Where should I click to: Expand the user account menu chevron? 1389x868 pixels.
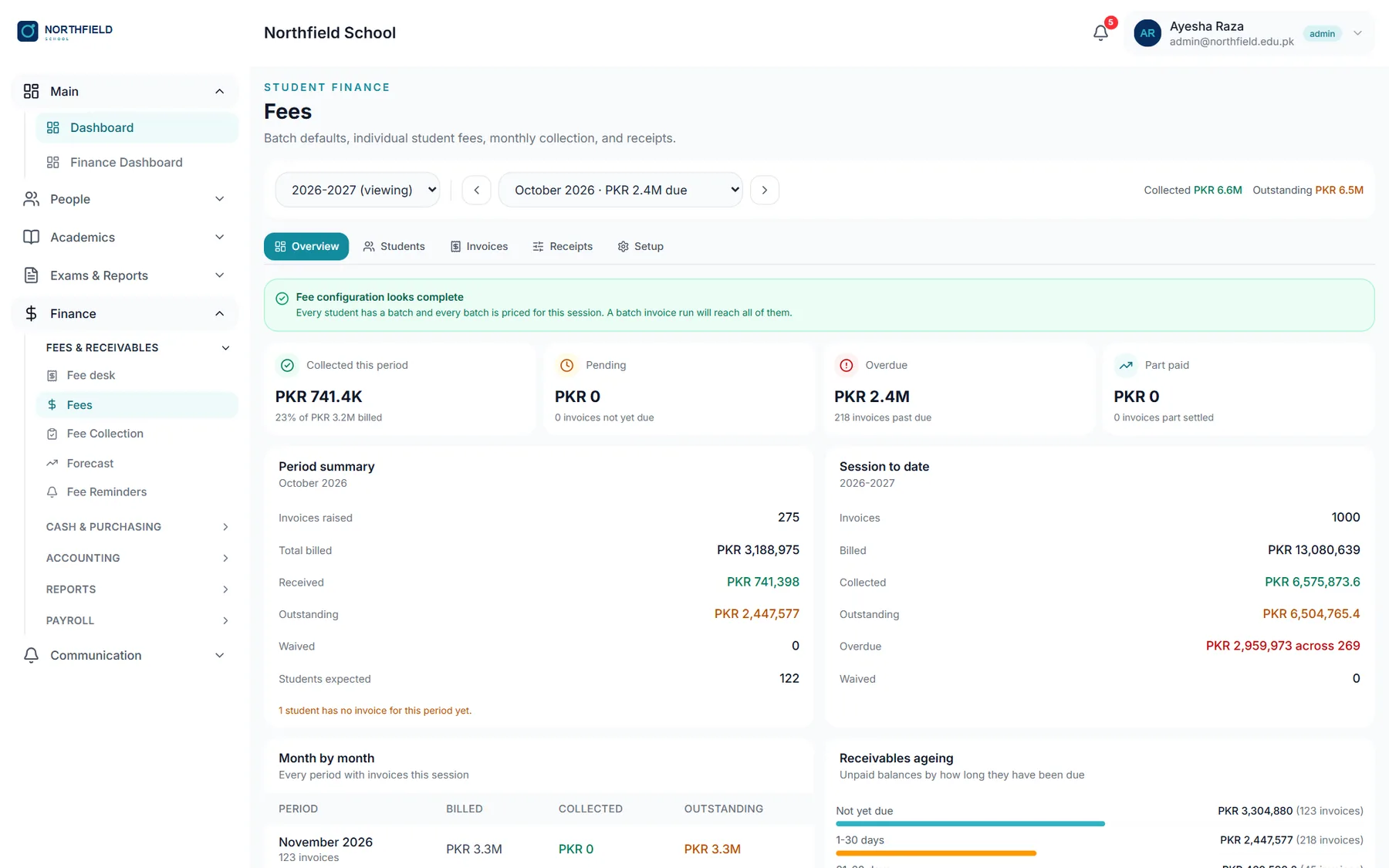[1357, 33]
